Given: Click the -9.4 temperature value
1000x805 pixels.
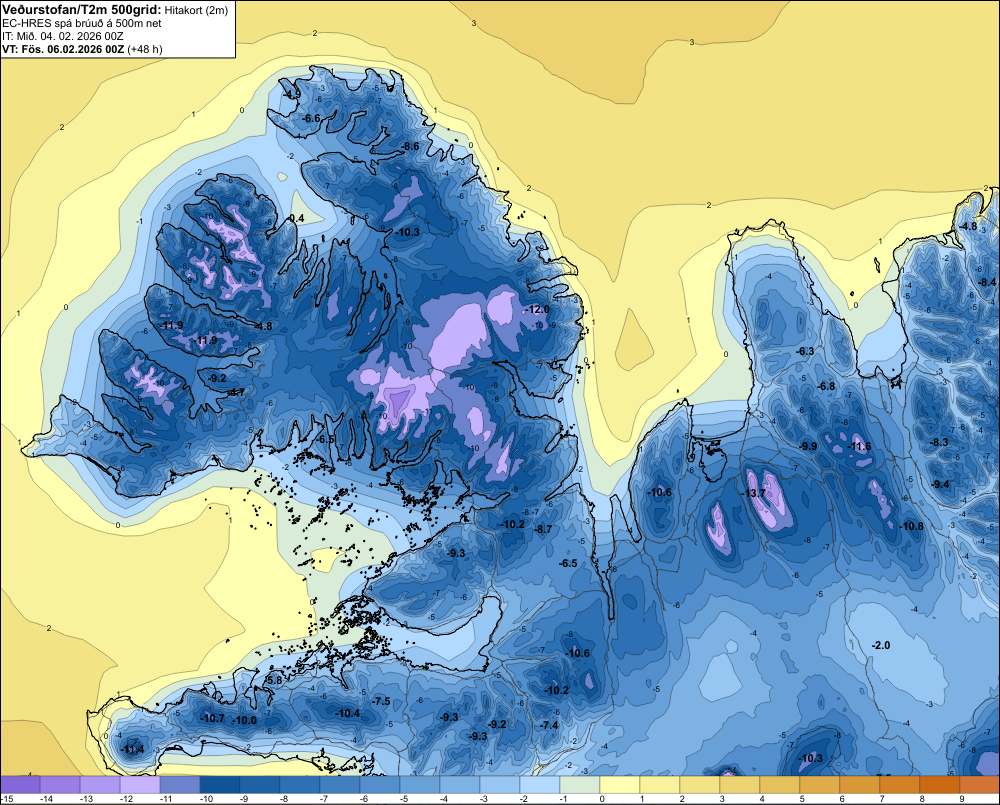Looking at the screenshot, I should 940,484.
